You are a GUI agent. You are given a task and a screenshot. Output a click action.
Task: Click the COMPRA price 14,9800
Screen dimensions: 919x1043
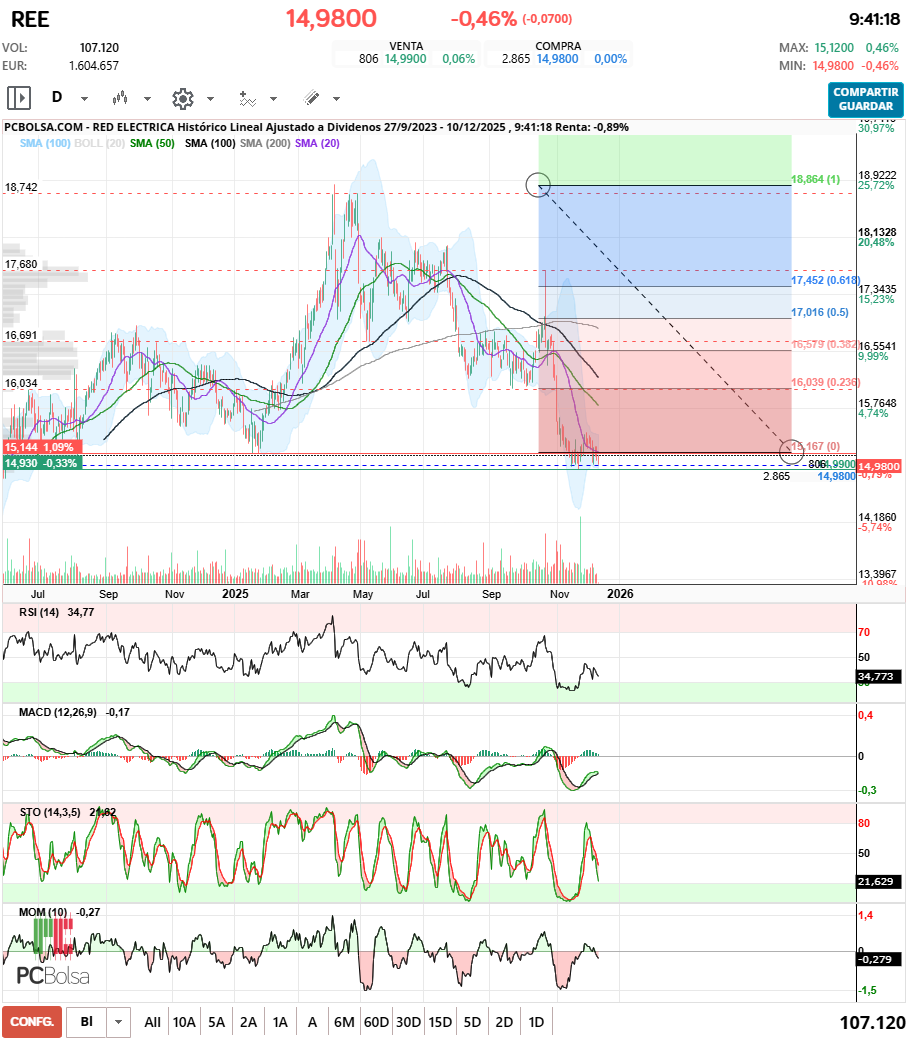557,59
